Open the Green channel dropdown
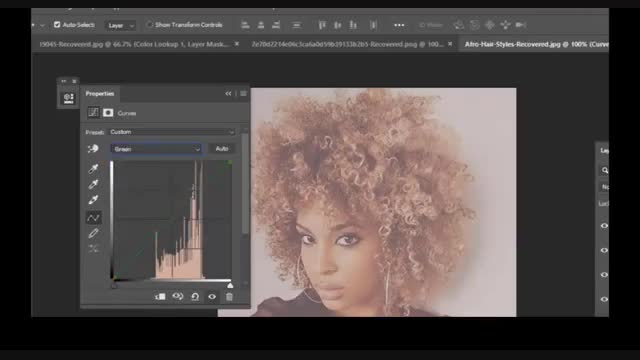640x360 pixels. pyautogui.click(x=156, y=149)
